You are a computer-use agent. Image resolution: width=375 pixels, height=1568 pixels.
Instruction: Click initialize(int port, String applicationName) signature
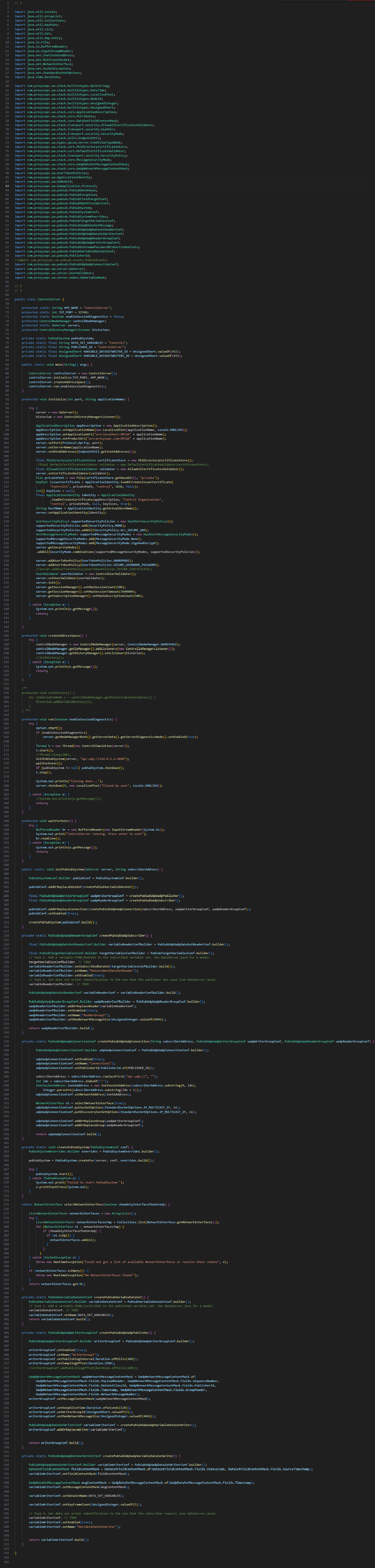tap(75, 399)
